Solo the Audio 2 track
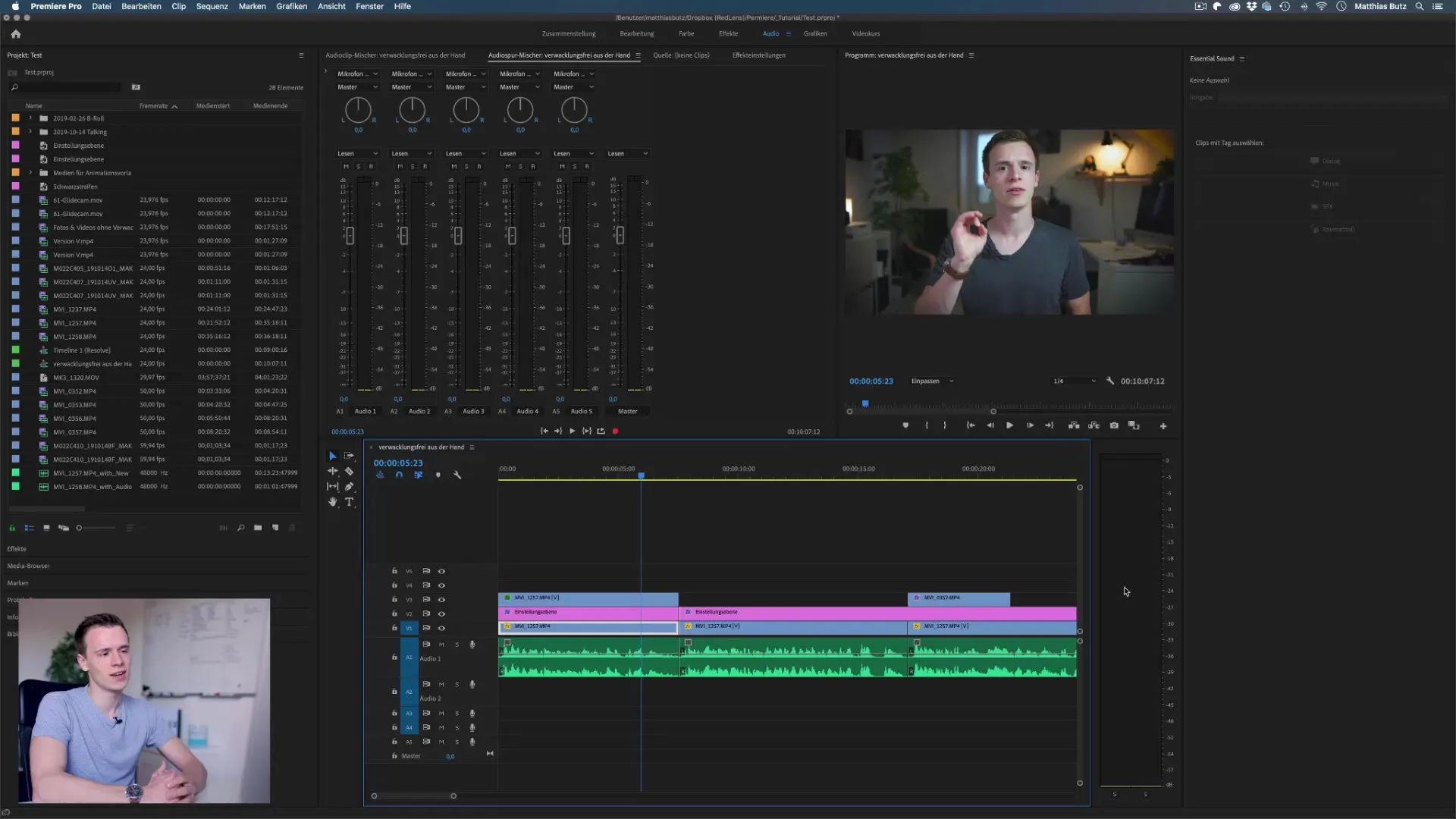The image size is (1456, 819). point(457,685)
